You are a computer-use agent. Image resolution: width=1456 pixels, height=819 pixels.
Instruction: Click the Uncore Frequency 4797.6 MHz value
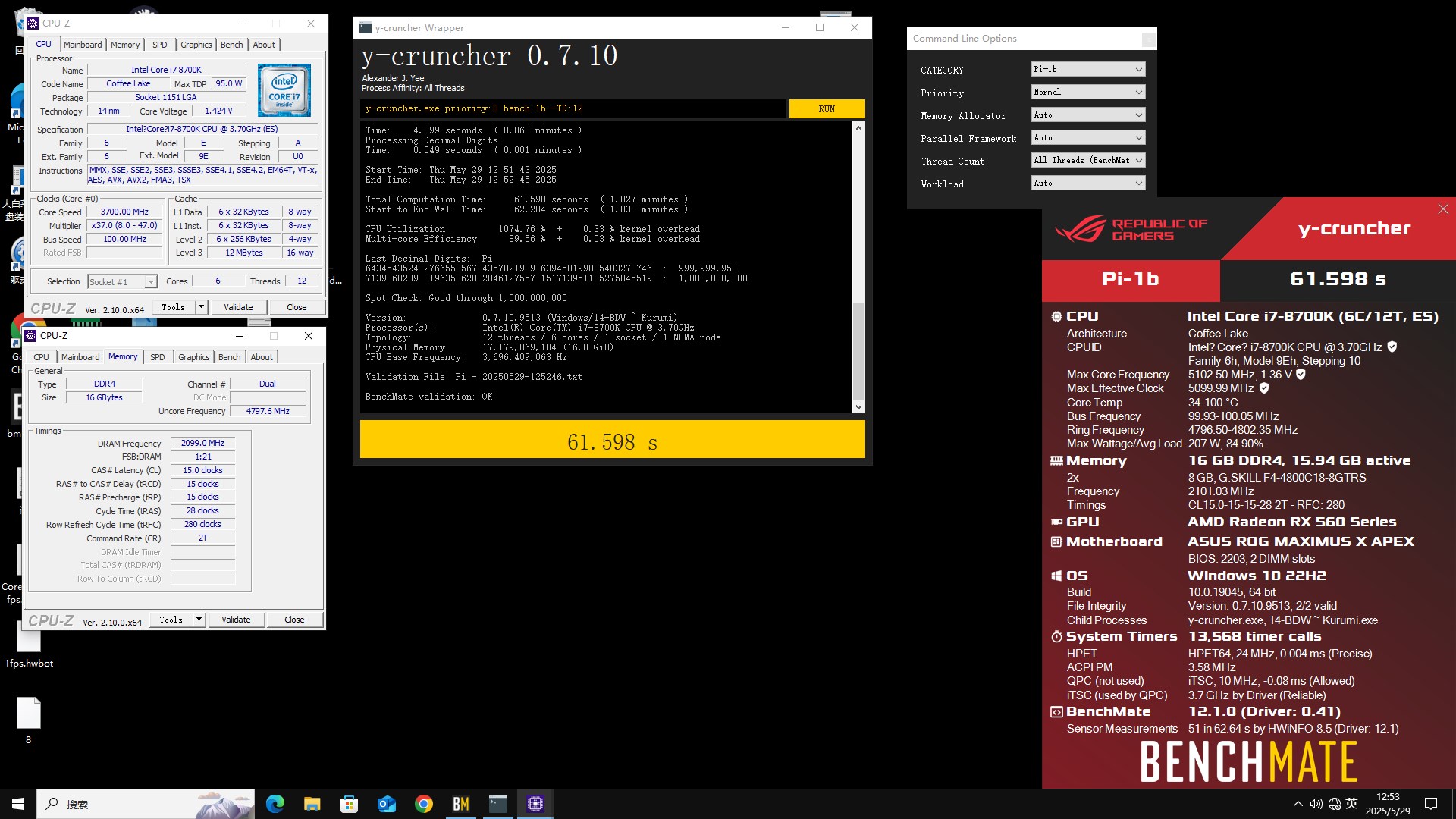[x=268, y=411]
